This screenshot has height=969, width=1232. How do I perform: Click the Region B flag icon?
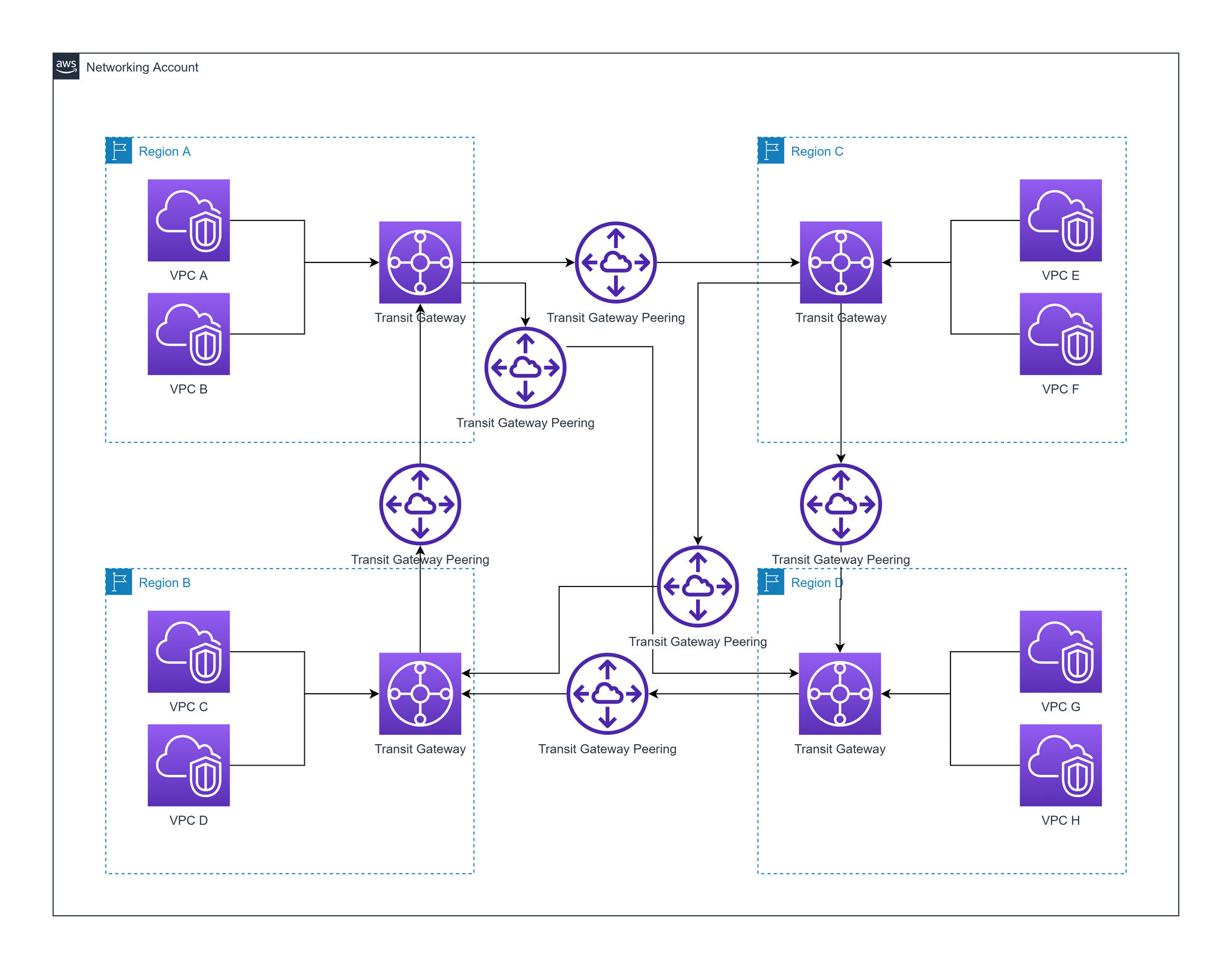(119, 582)
